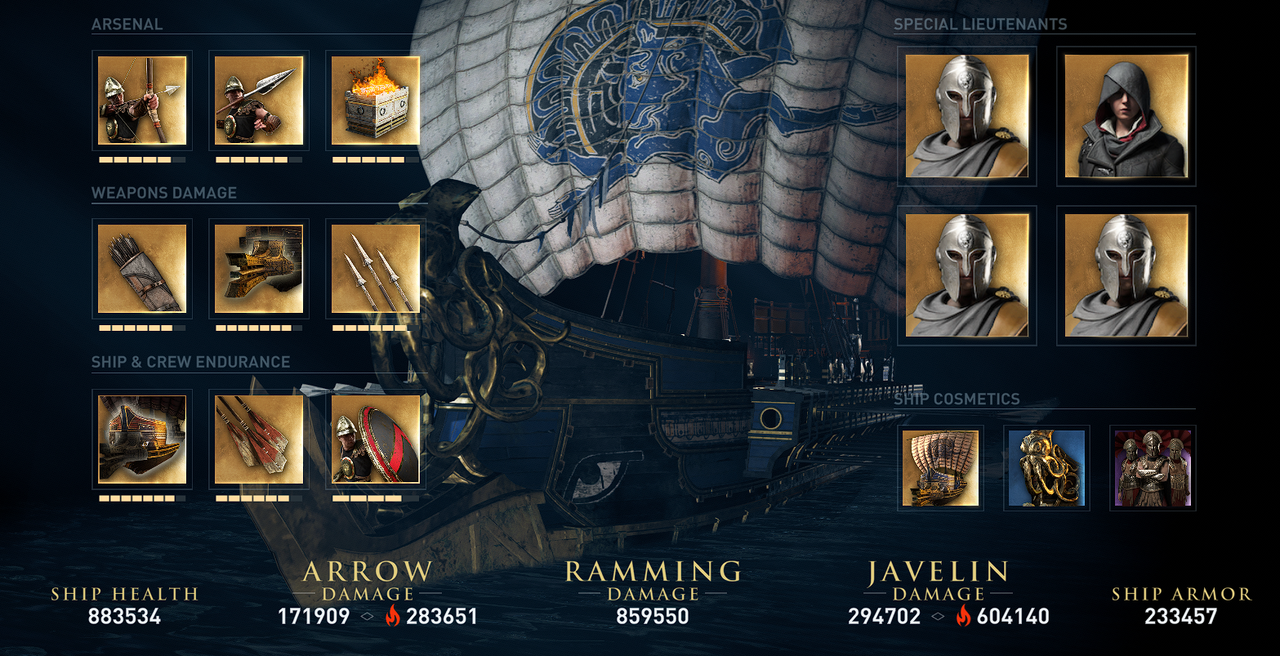The width and height of the screenshot is (1280, 656).
Task: Select the golden figurehead cosmetic
Action: coord(1046,468)
